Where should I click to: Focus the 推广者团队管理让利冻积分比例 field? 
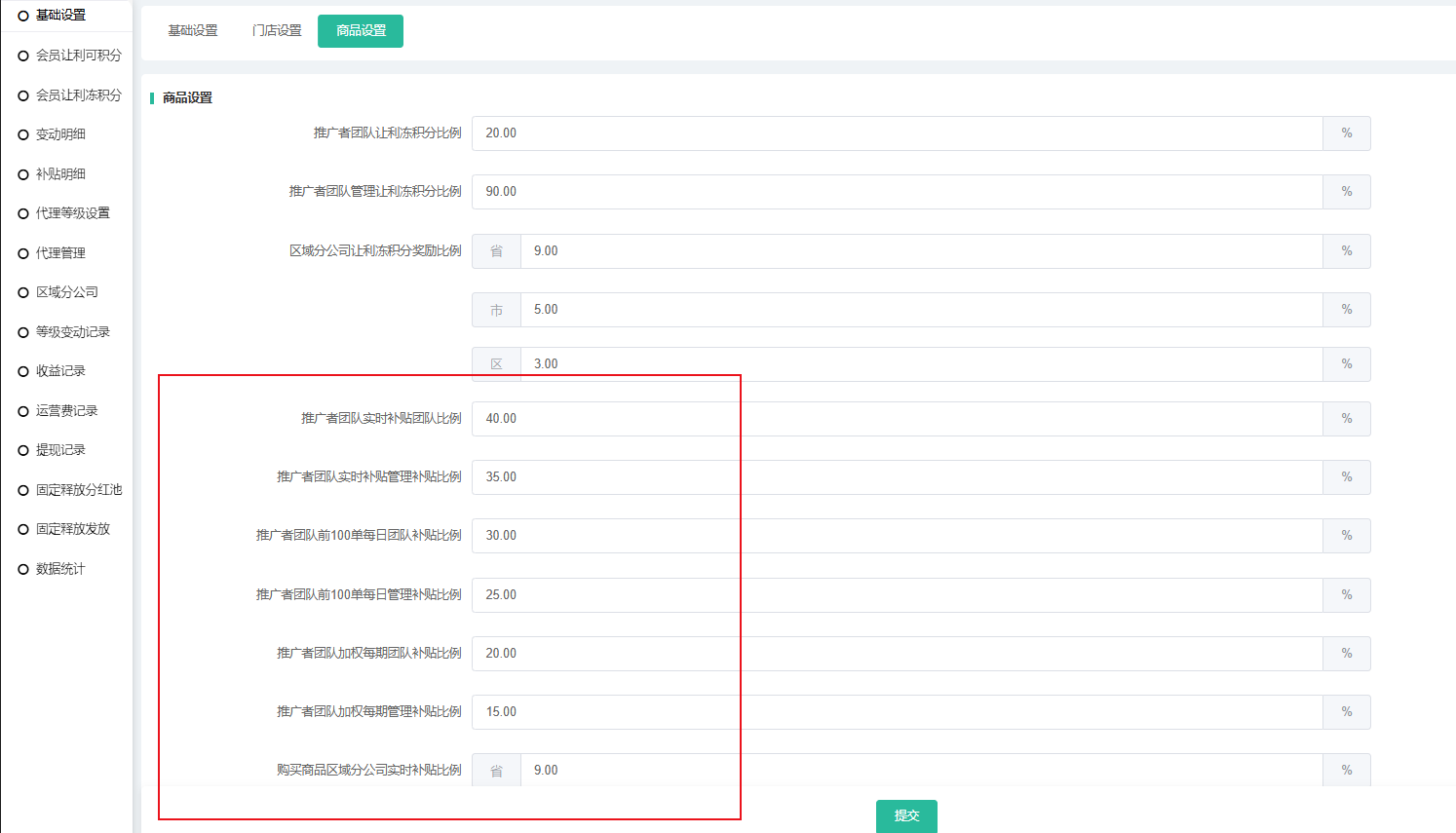pos(897,192)
